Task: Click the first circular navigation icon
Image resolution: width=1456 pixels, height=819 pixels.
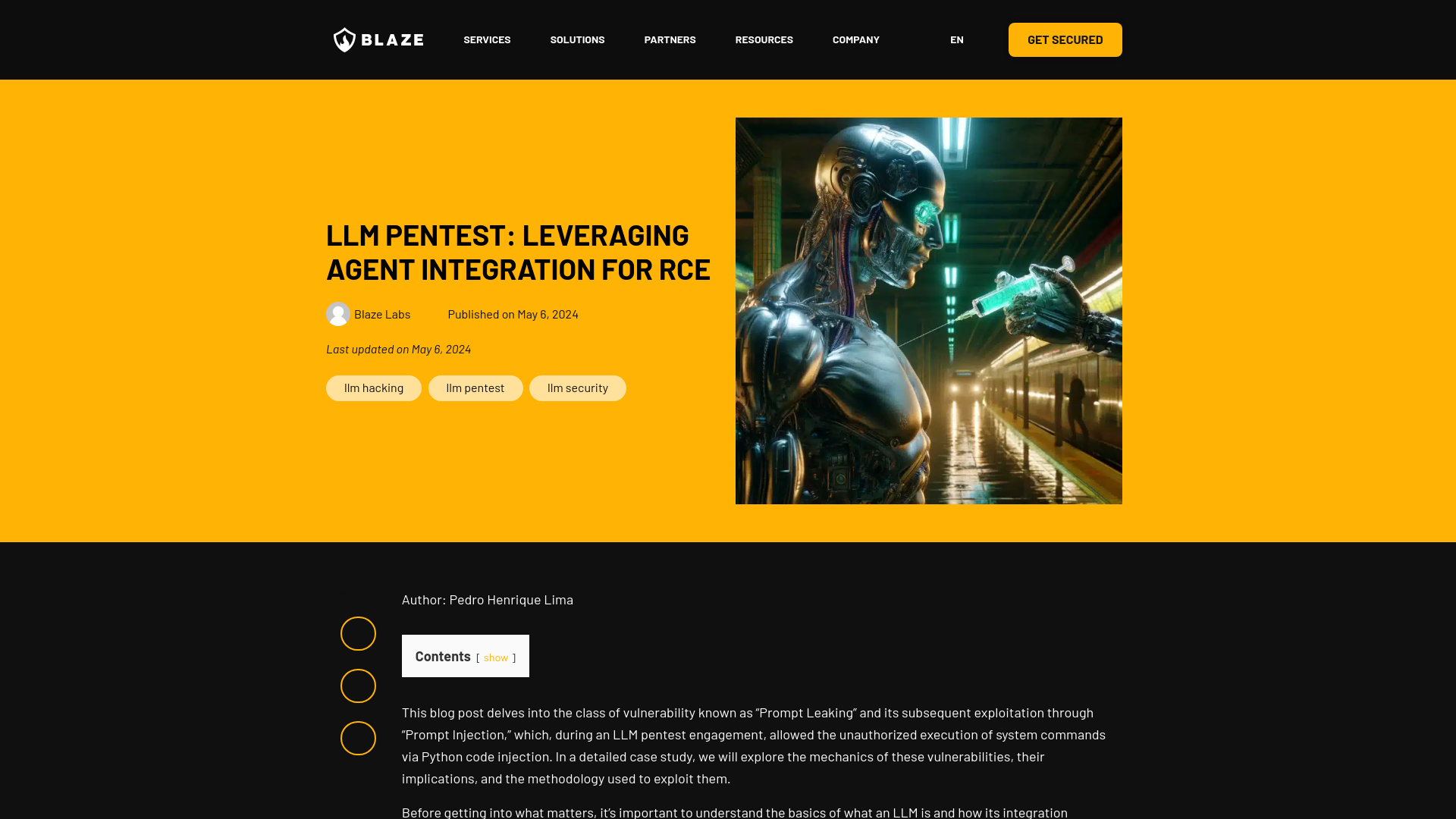Action: 358,633
